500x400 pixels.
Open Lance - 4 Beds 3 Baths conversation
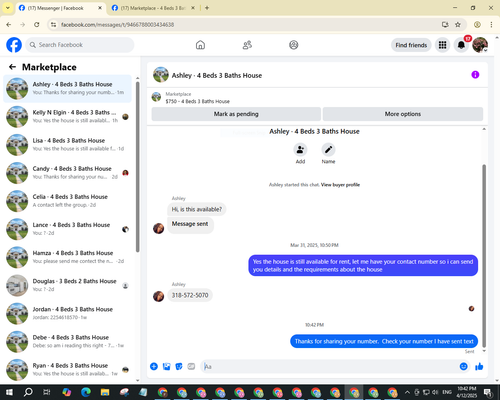coord(67,229)
